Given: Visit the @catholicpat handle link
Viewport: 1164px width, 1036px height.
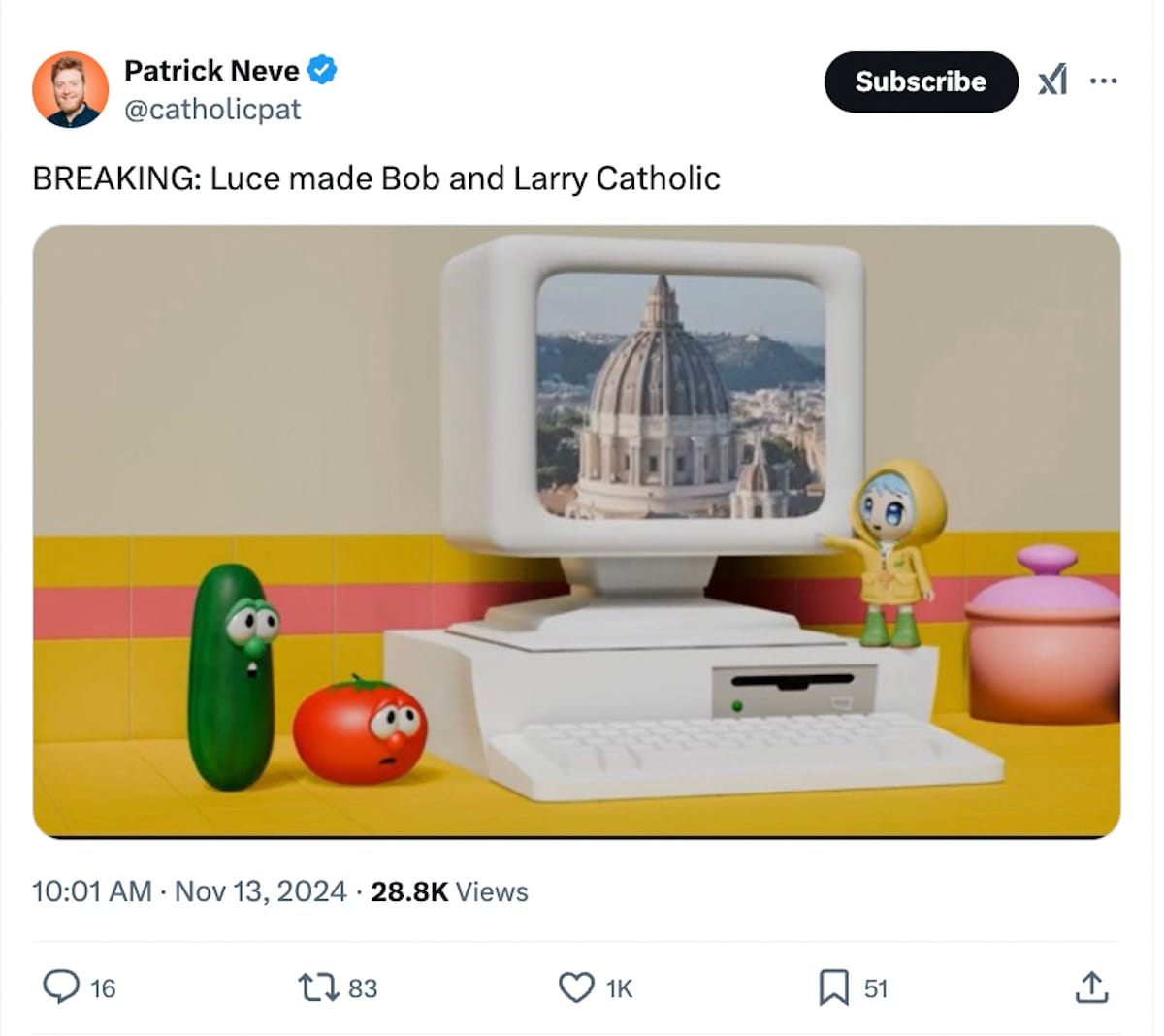Looking at the screenshot, I should coord(212,110).
